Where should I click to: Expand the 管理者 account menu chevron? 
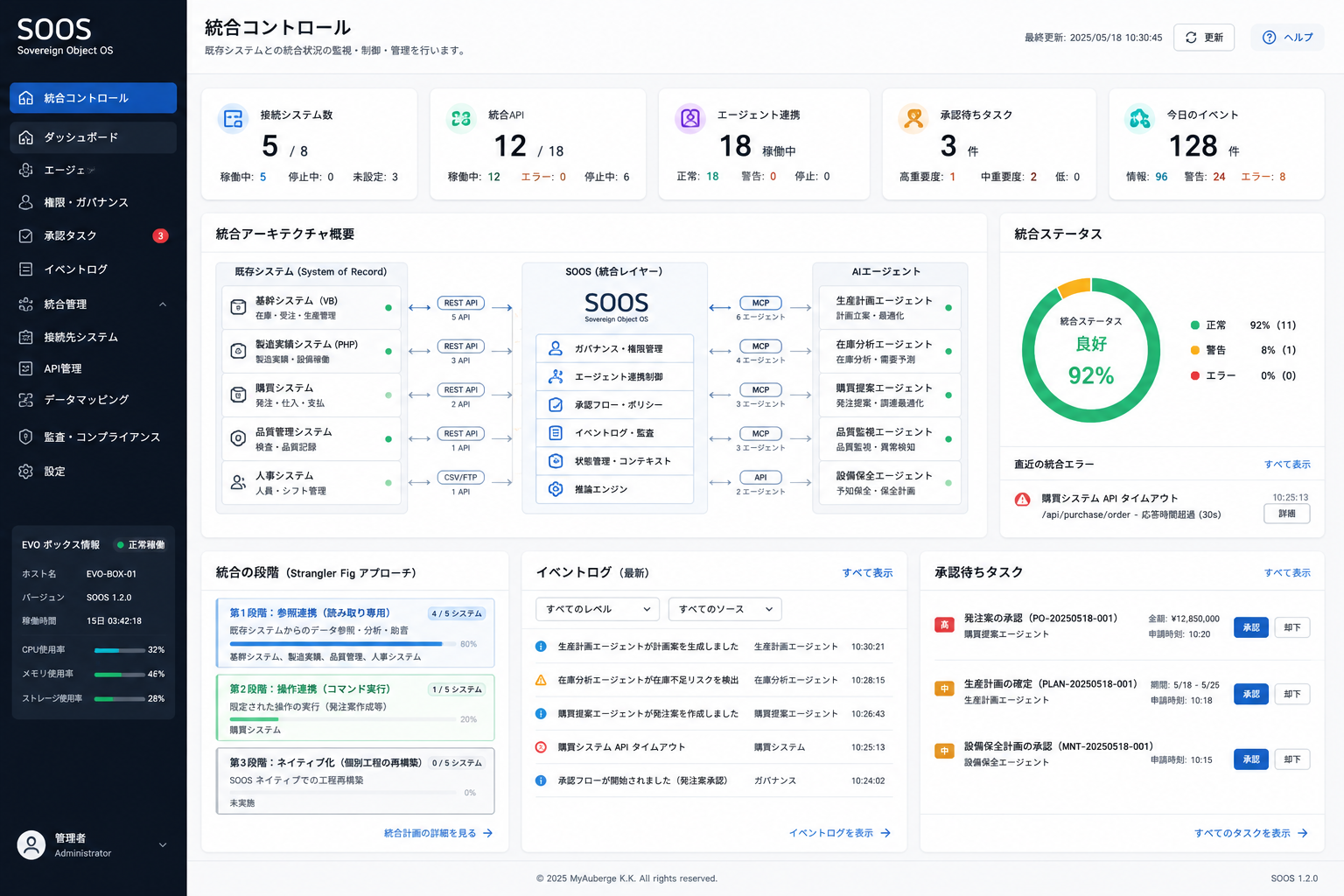coord(163,845)
